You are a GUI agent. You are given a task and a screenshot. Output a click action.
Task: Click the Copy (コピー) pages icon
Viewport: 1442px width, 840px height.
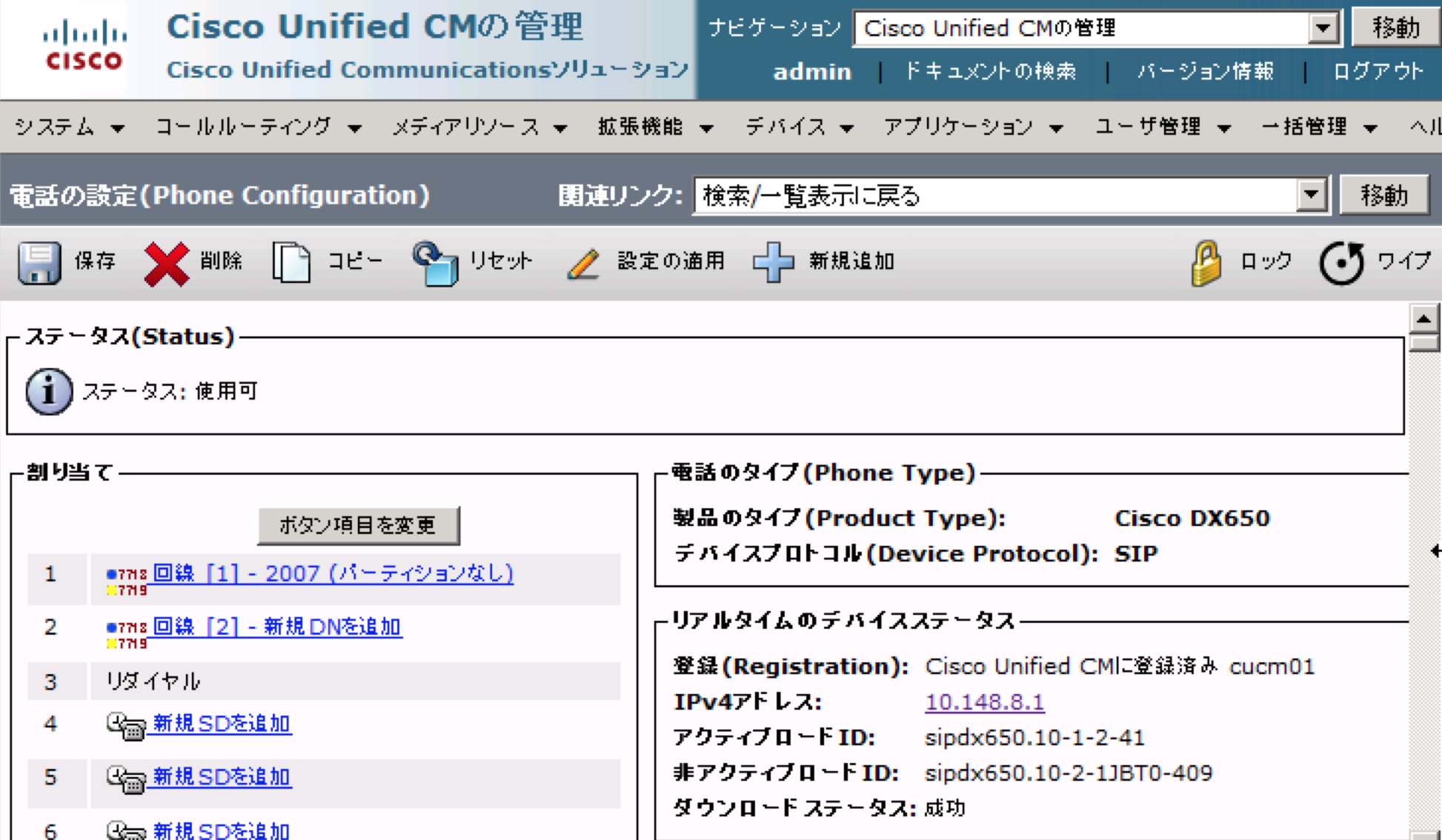(x=291, y=262)
